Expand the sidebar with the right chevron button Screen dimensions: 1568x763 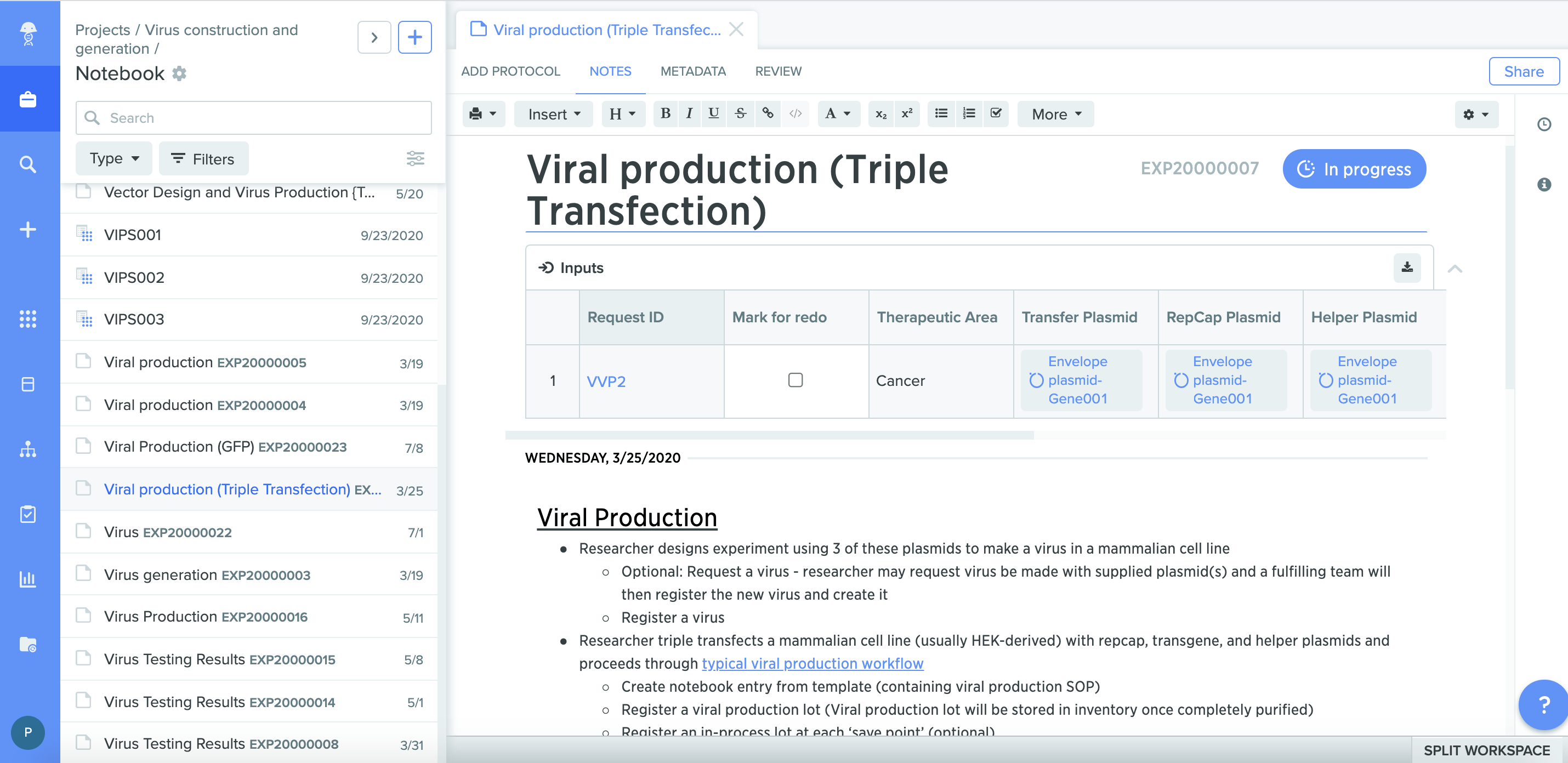(374, 37)
